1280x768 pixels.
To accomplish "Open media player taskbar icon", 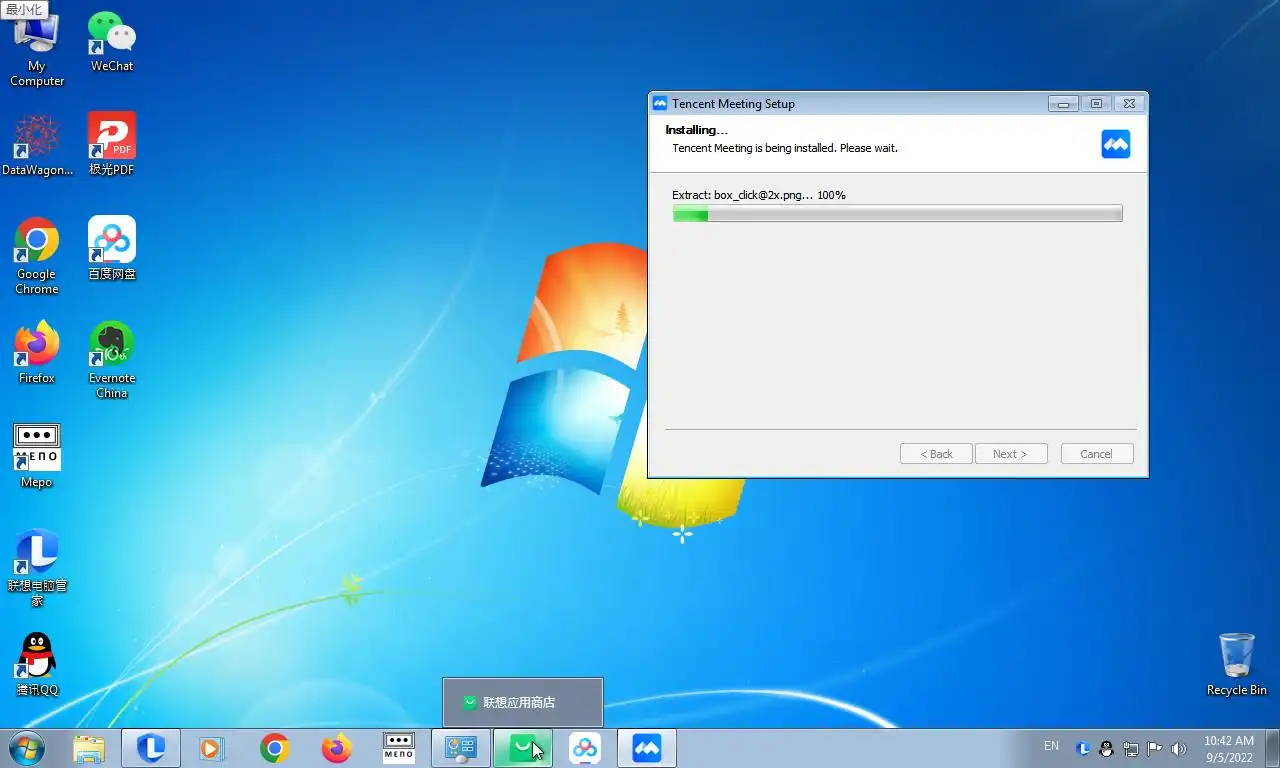I will pos(212,748).
